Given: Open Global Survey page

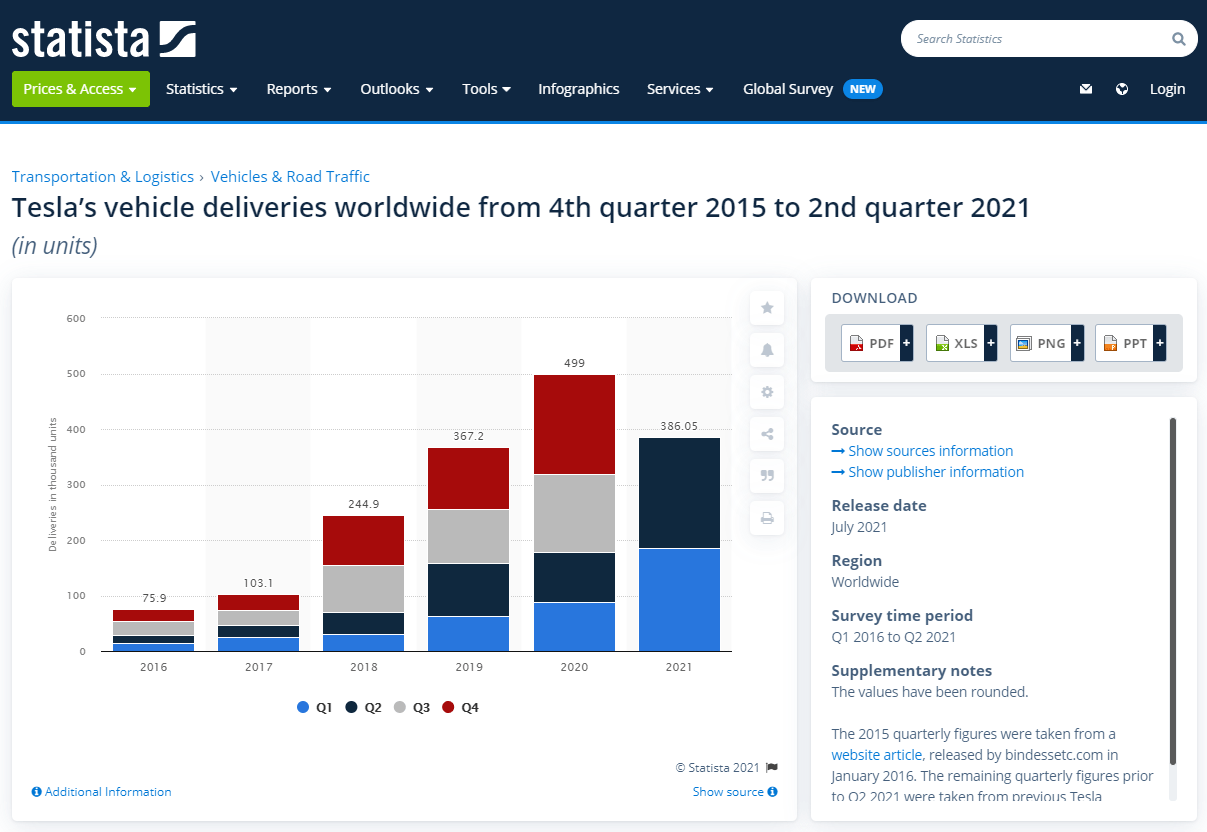Looking at the screenshot, I should click(x=788, y=89).
